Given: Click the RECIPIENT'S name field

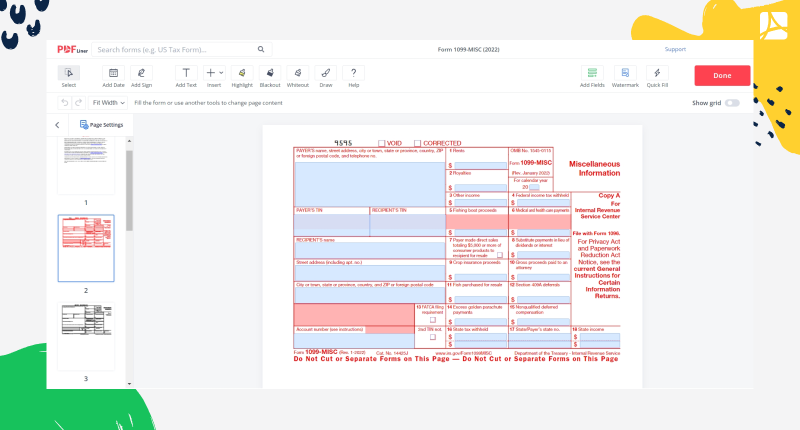Looking at the screenshot, I should pos(369,250).
